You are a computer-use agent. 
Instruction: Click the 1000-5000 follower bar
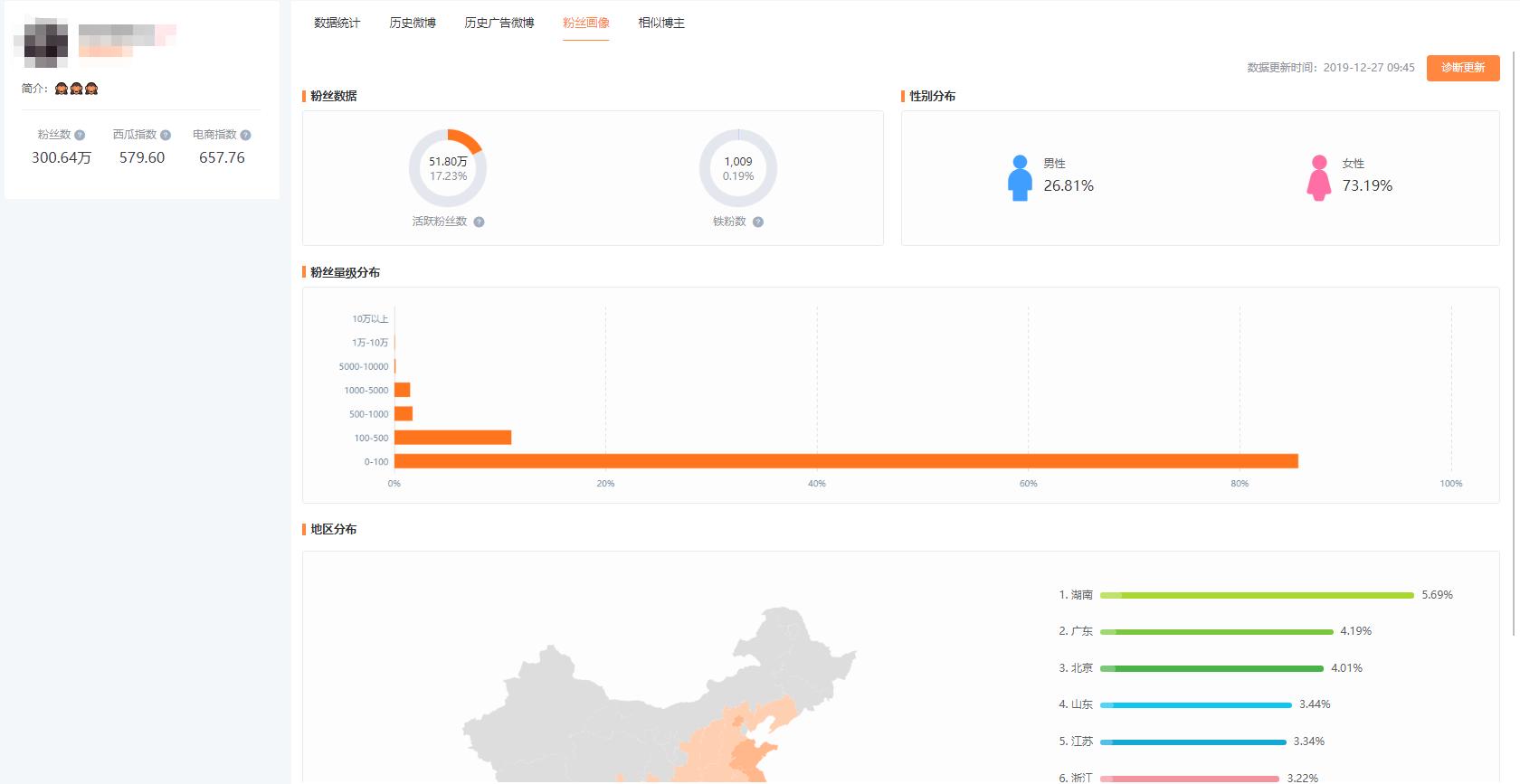403,390
